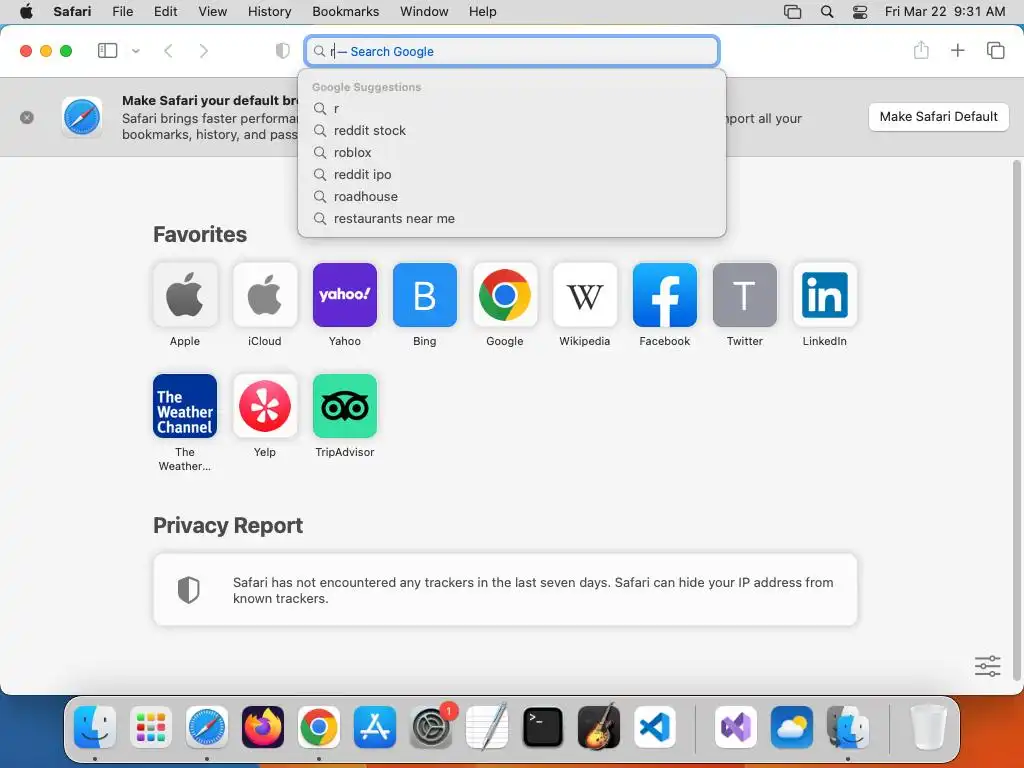Image resolution: width=1024 pixels, height=768 pixels.
Task: Open the Share button in toolbar
Action: coord(921,50)
